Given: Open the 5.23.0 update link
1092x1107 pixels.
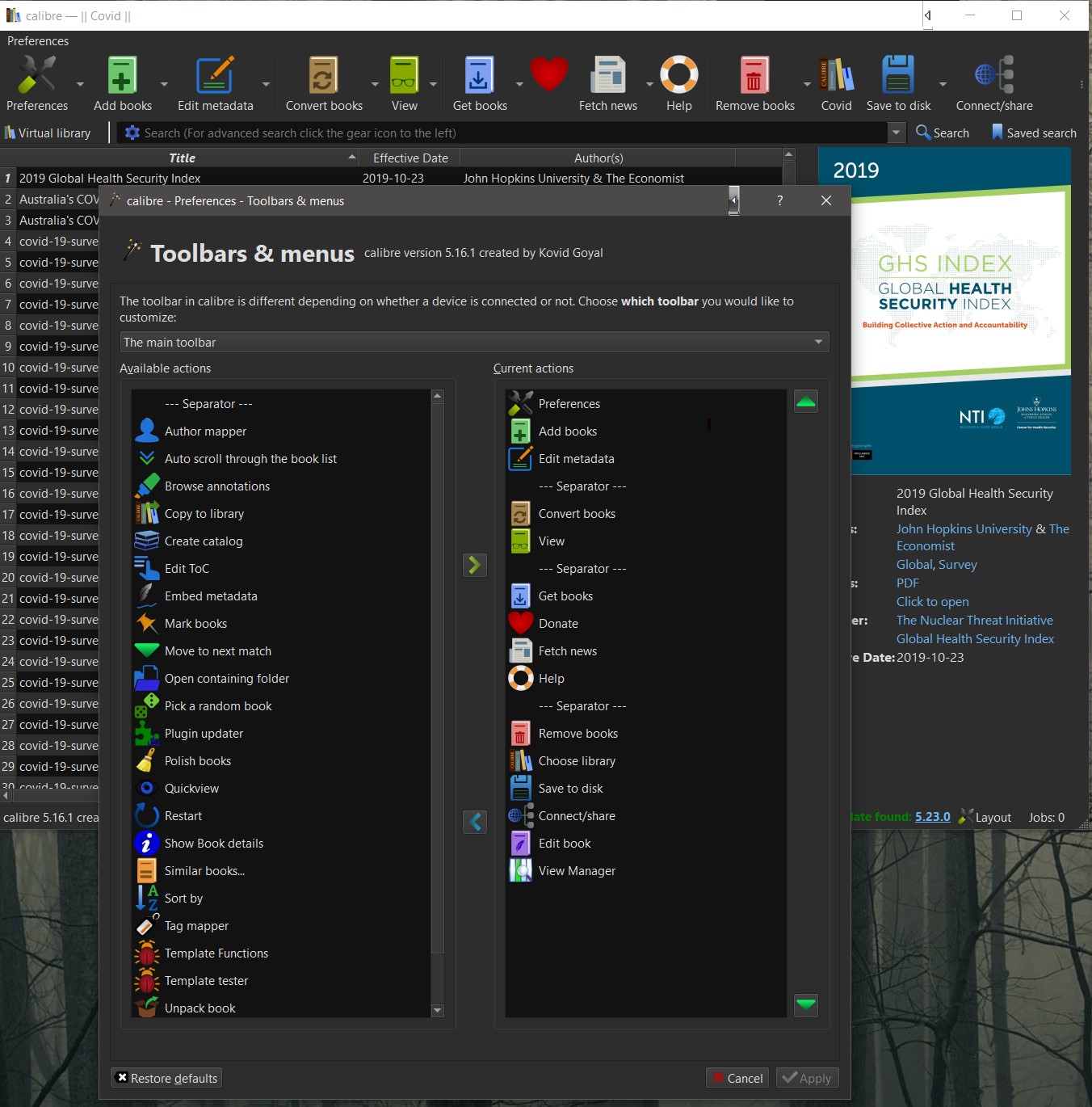Looking at the screenshot, I should [x=932, y=817].
